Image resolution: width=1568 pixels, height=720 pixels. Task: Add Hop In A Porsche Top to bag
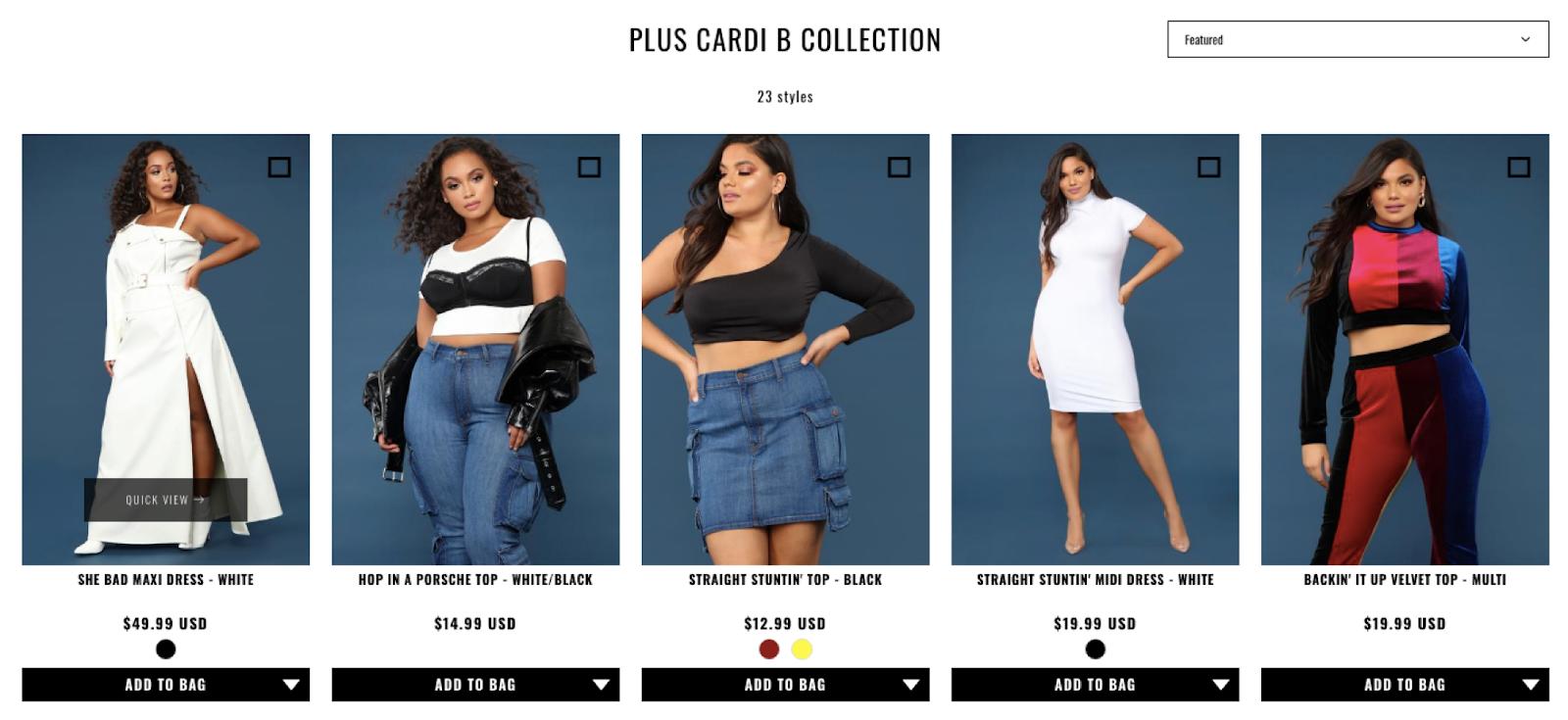(475, 685)
